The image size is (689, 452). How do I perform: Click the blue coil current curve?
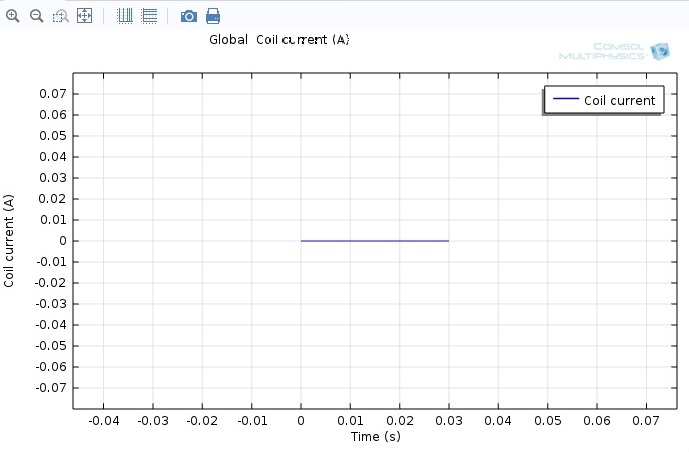[x=375, y=241]
